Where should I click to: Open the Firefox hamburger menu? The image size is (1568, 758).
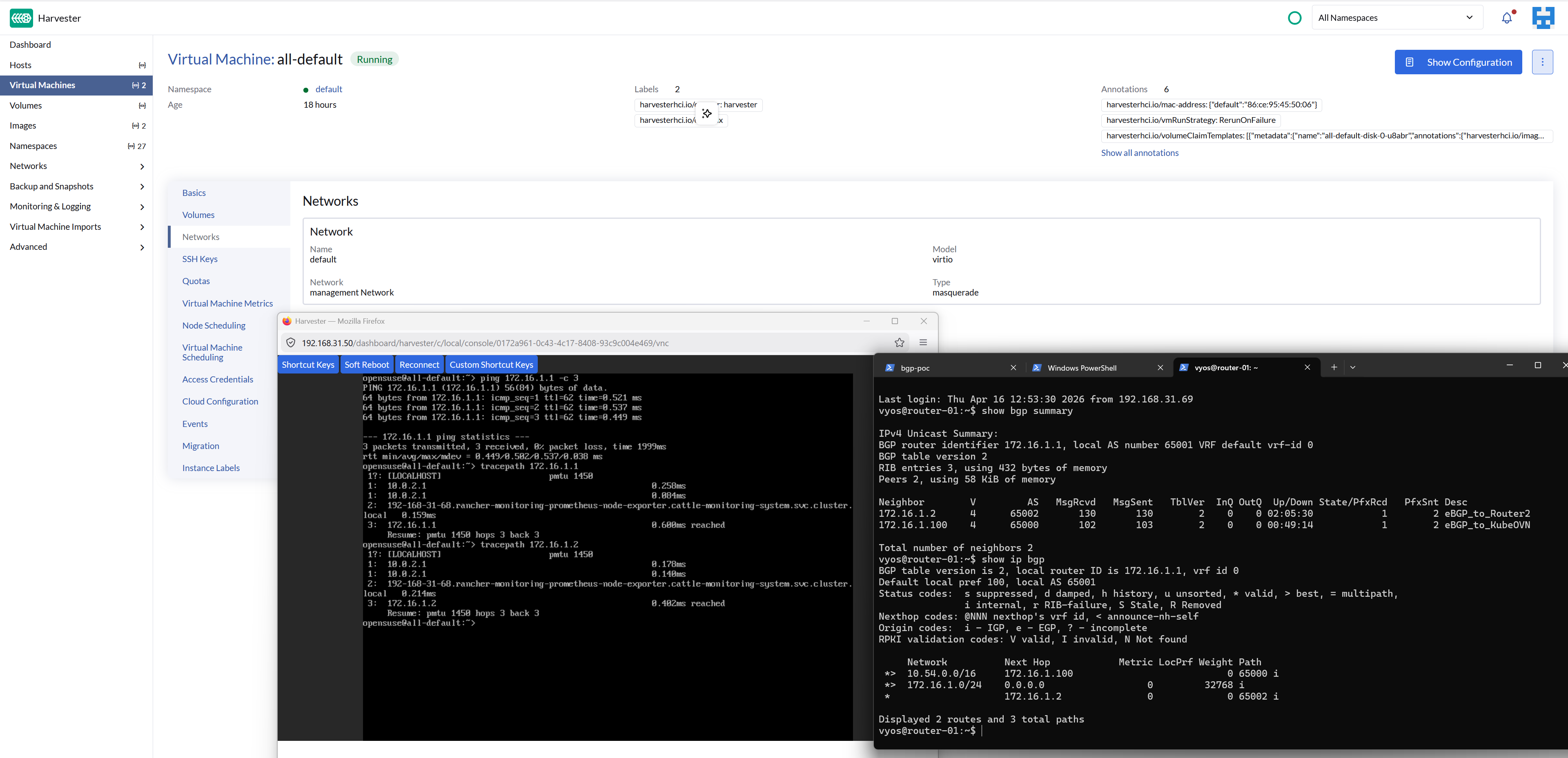(923, 343)
